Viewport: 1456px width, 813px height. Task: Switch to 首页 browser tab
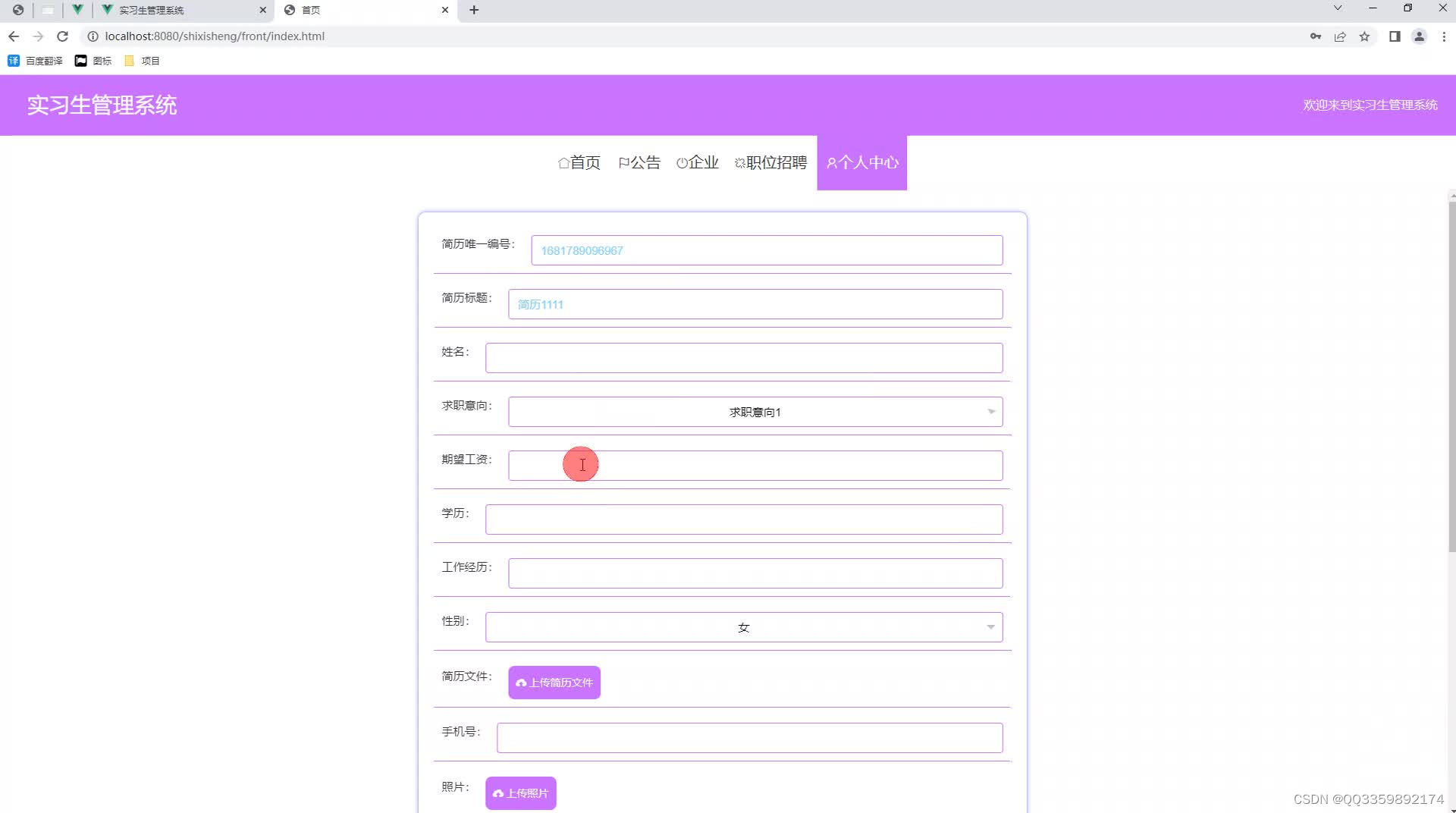pyautogui.click(x=365, y=10)
